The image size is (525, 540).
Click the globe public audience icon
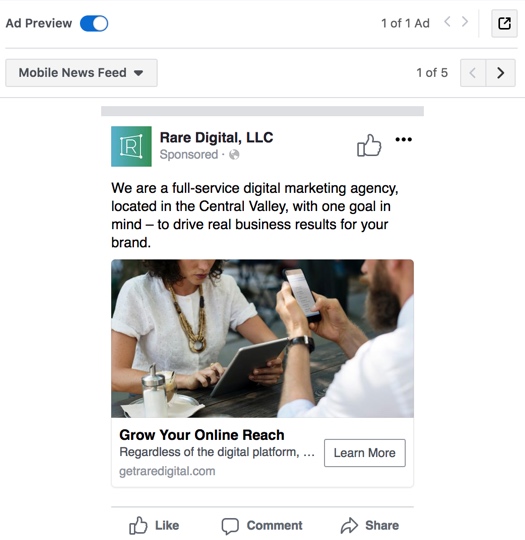point(234,155)
